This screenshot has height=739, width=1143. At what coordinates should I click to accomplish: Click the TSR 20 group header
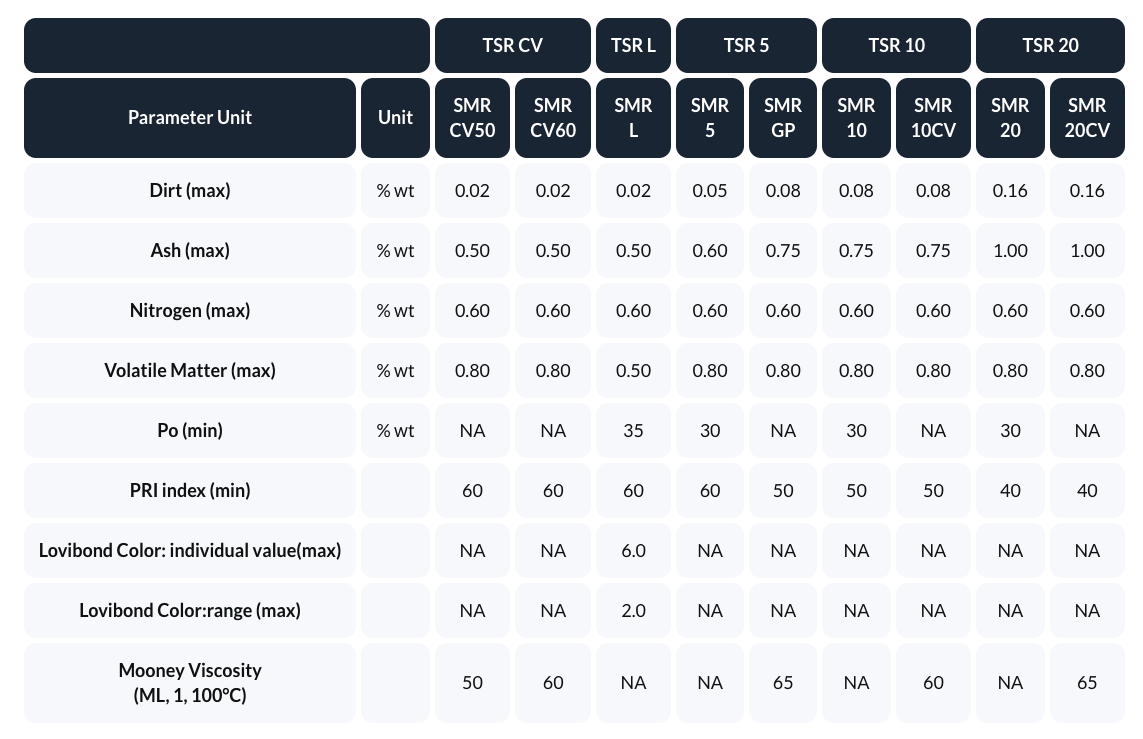pyautogui.click(x=1050, y=45)
